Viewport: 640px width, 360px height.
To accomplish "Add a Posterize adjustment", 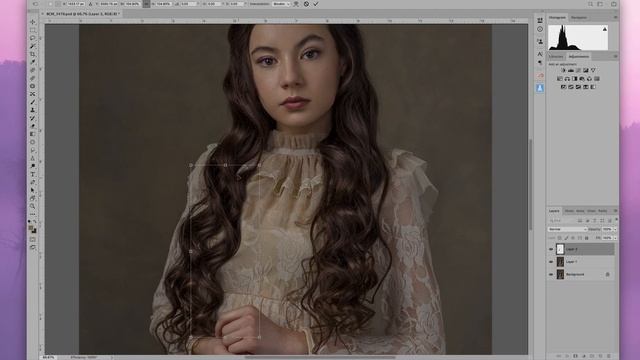I will [x=571, y=87].
